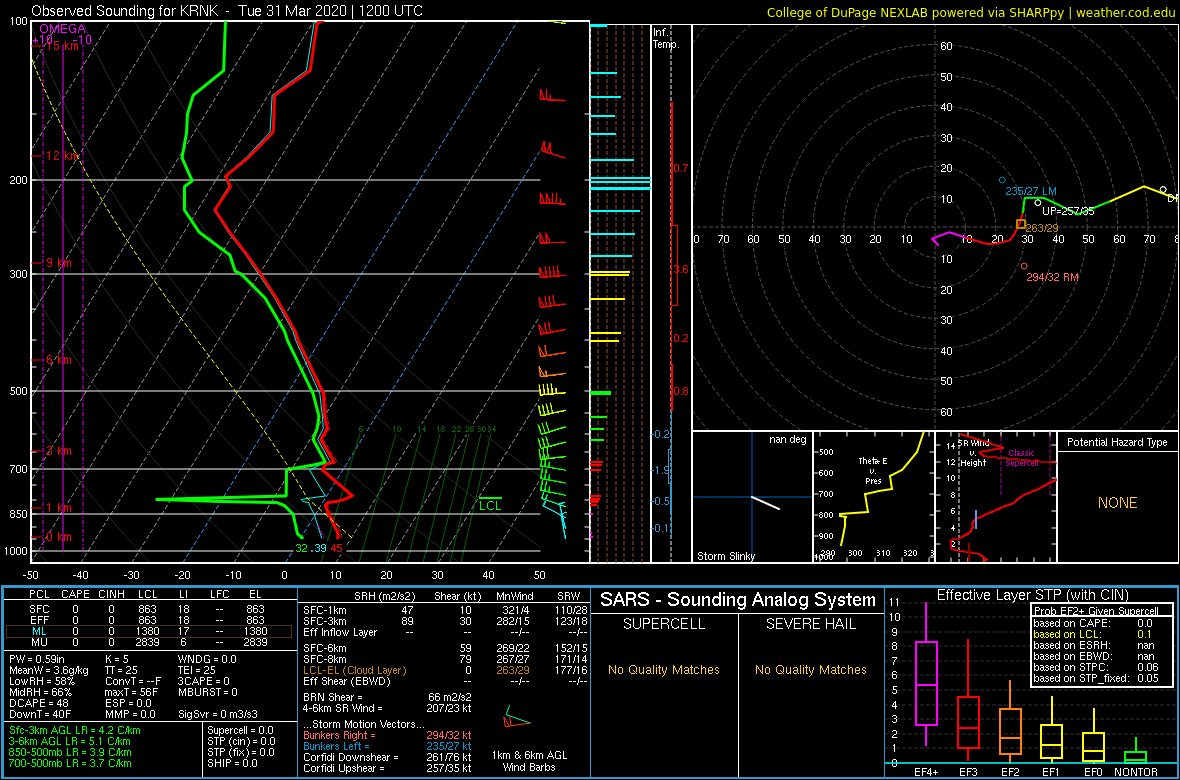Click the green surface dewpoint value '32'

[x=301, y=548]
